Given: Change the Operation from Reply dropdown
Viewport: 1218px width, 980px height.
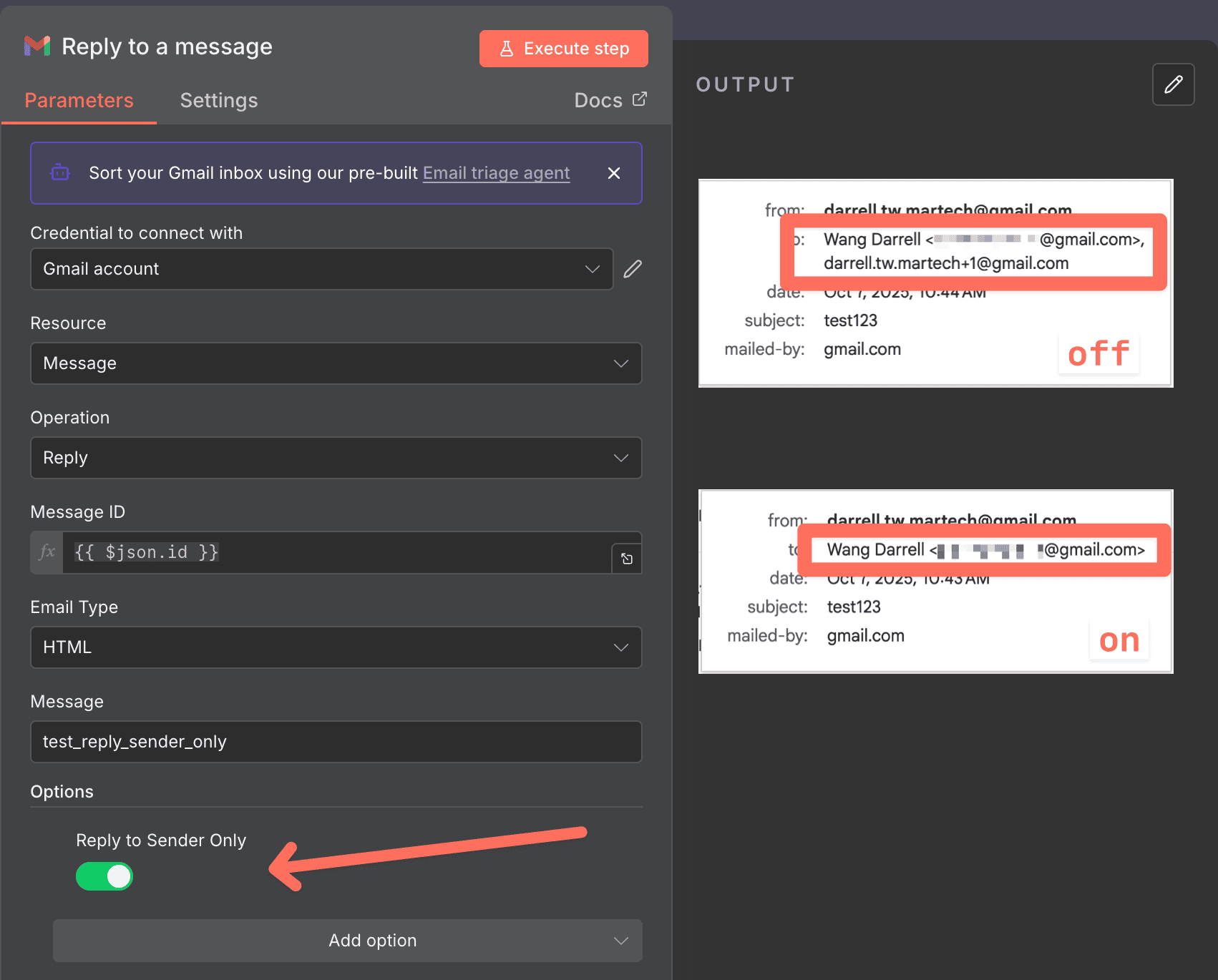Looking at the screenshot, I should point(336,458).
